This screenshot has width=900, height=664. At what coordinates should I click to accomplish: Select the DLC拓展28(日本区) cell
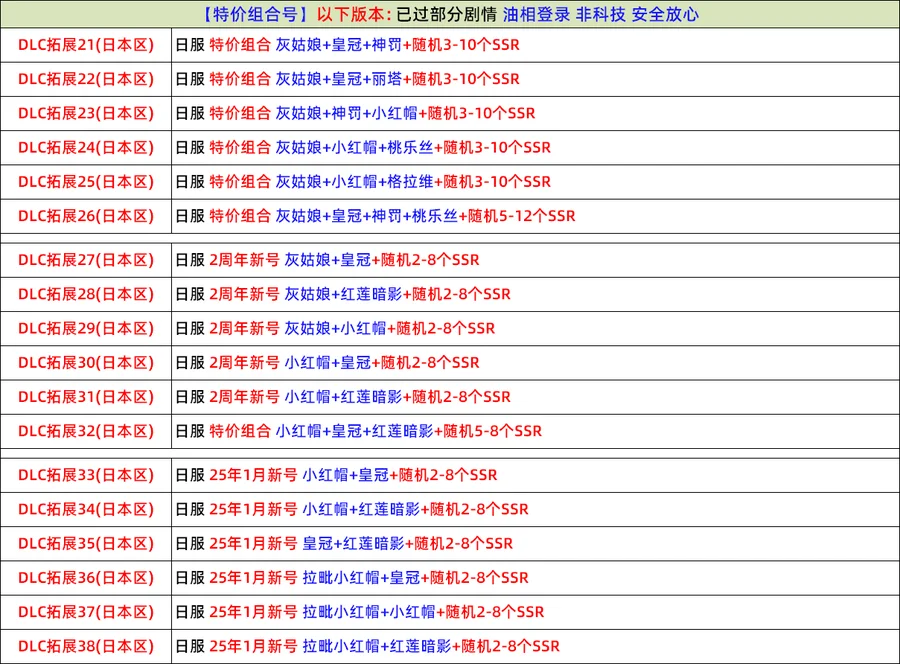tap(86, 294)
